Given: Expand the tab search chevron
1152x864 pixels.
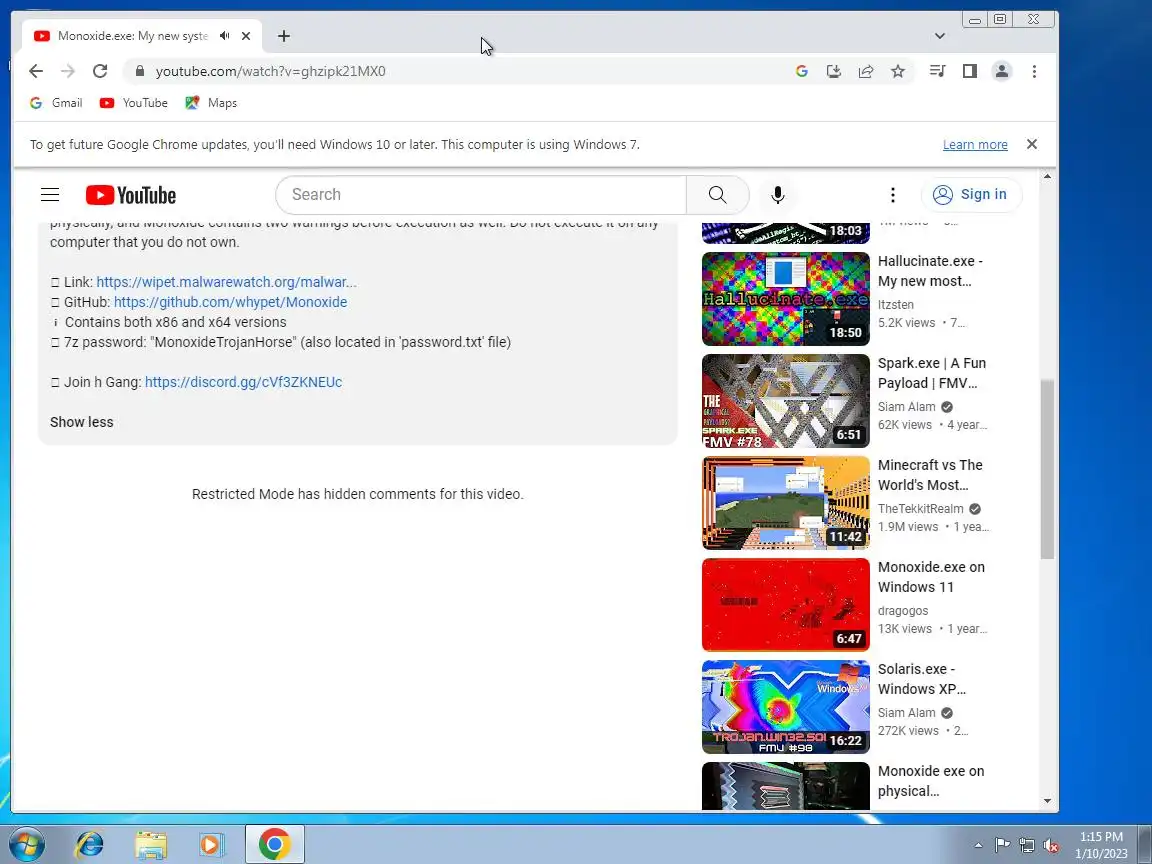Looking at the screenshot, I should click(940, 35).
